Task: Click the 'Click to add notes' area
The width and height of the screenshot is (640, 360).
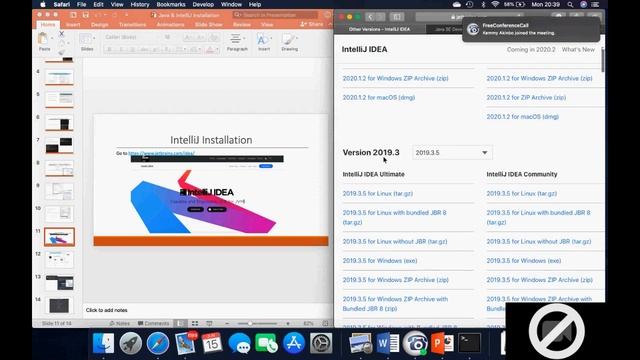Action: 208,310
